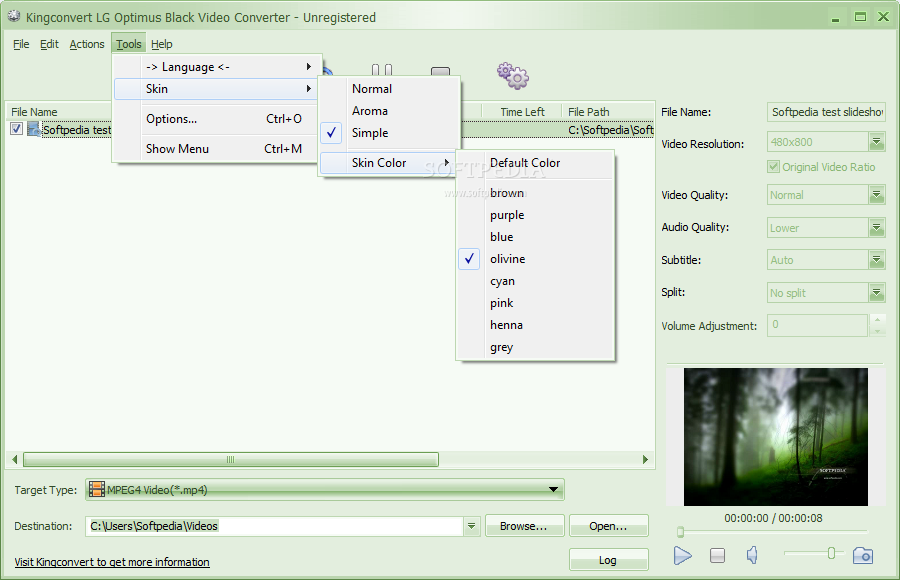Open Video Quality dropdown
This screenshot has width=900, height=580.
876,195
